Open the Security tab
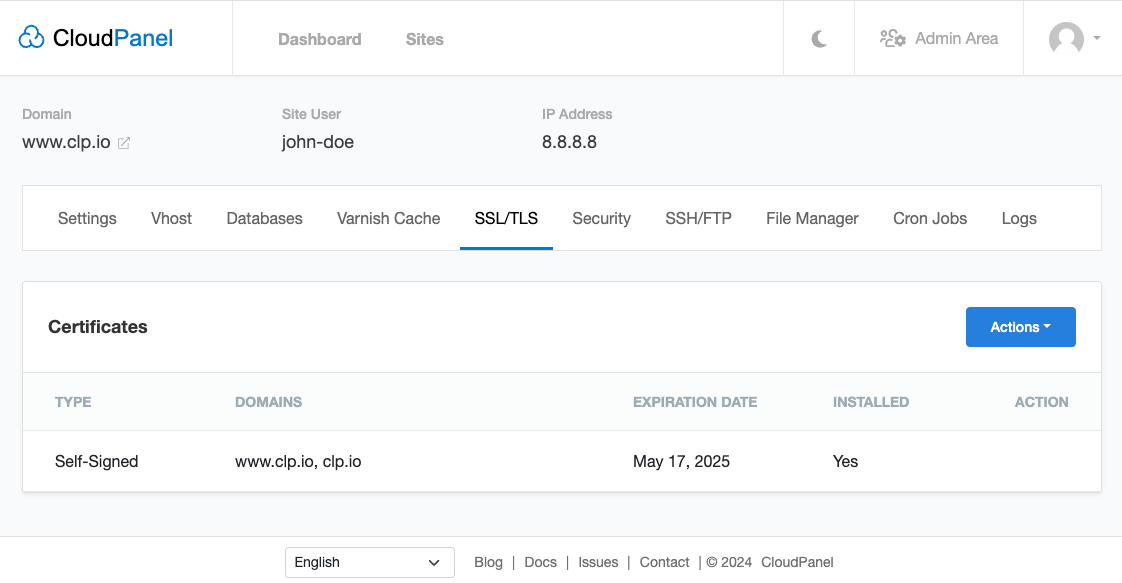 tap(601, 218)
